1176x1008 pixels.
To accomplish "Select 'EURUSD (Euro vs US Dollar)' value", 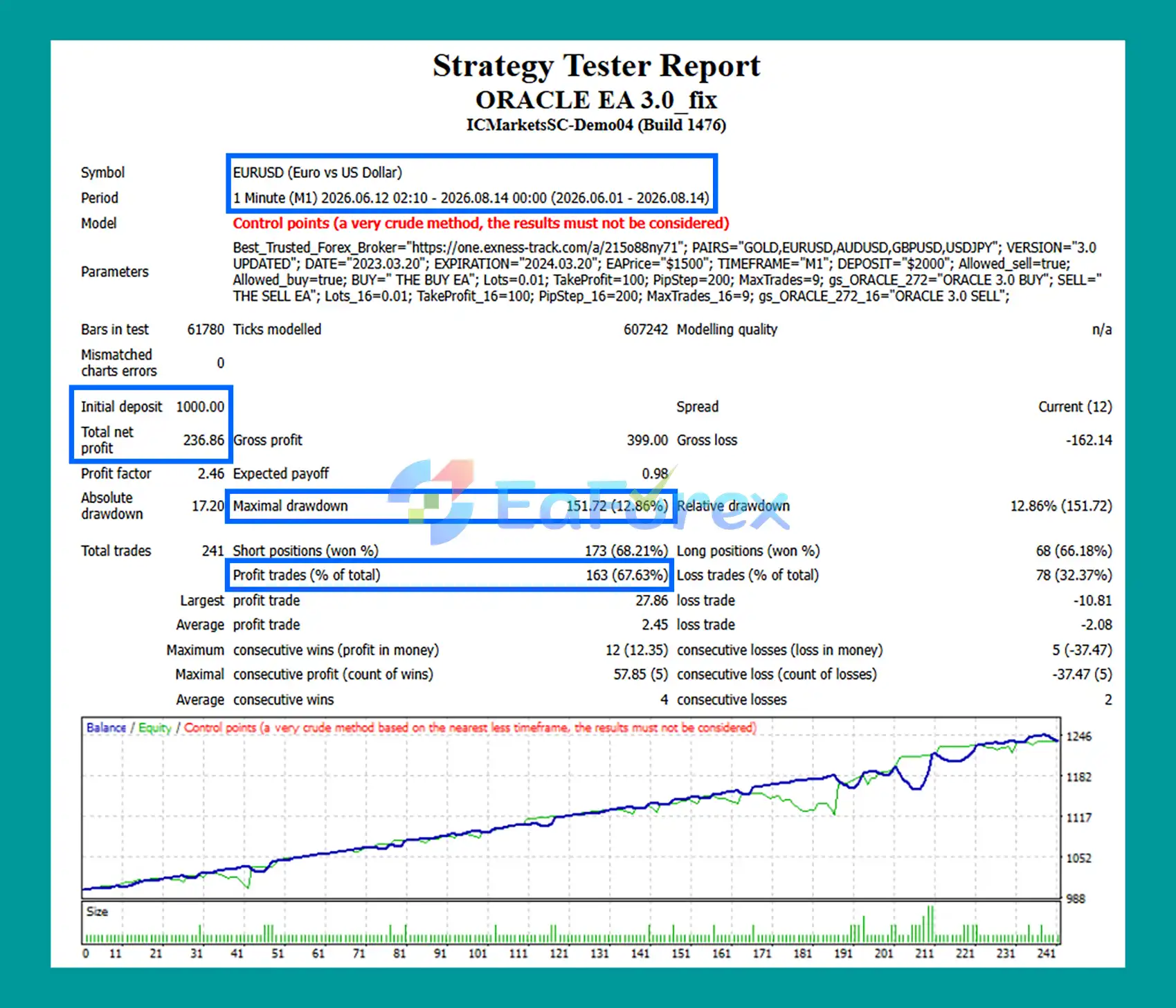I will pos(317,172).
